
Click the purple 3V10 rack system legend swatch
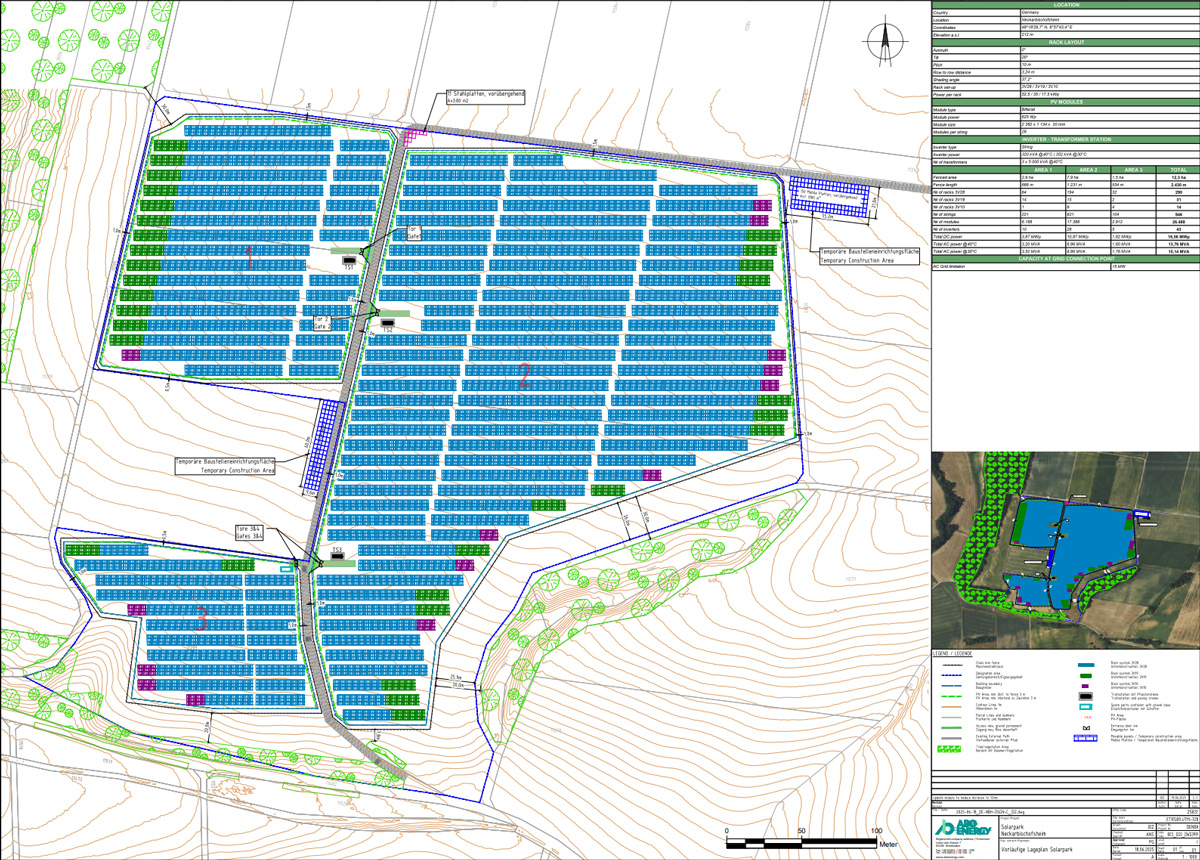[x=1085, y=686]
